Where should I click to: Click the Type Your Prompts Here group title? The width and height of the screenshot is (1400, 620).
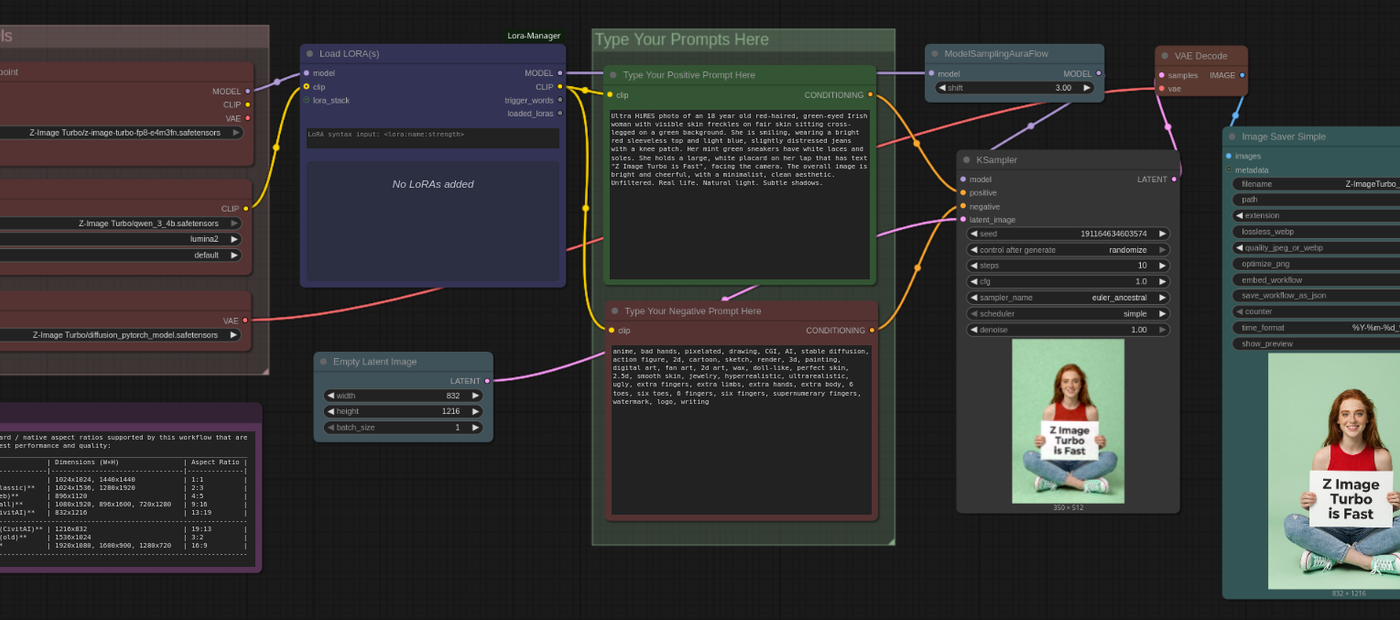tap(681, 40)
